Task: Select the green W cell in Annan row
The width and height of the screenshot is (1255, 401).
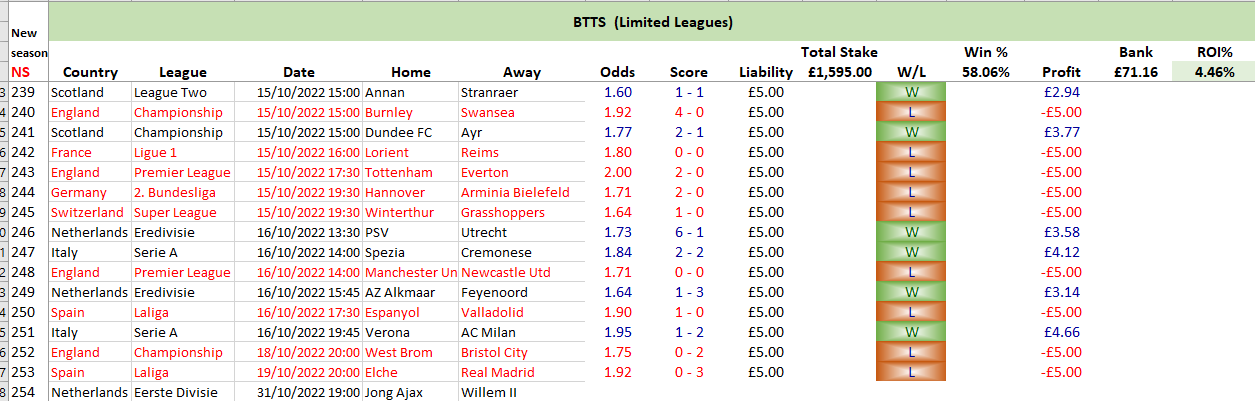Action: point(911,92)
